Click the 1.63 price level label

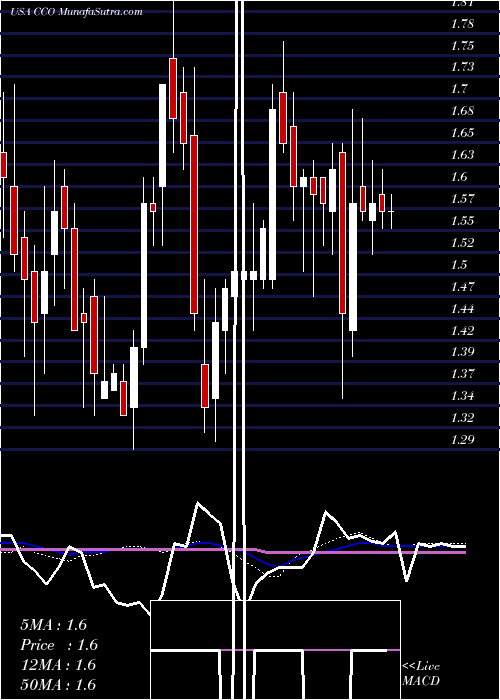point(462,155)
